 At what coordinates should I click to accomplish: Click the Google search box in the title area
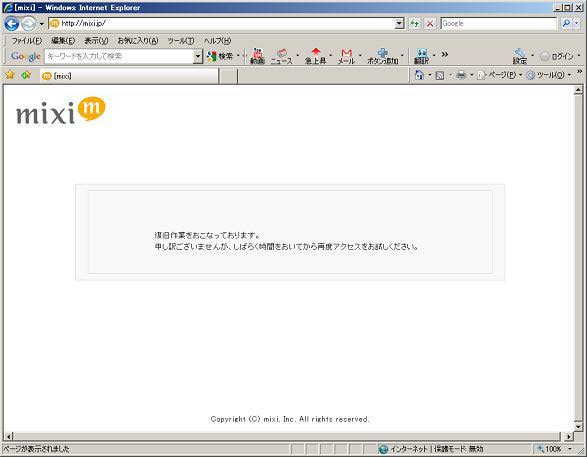[498, 23]
